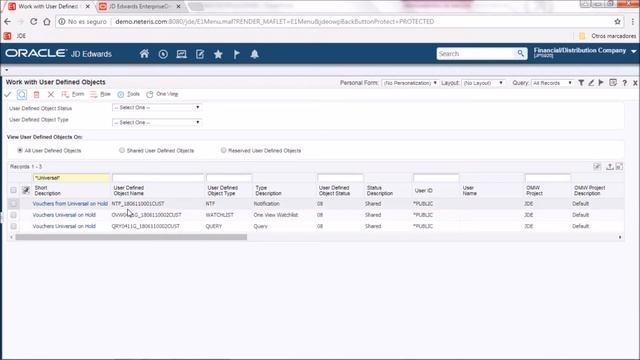
Task: Click the customize grid icon above the table
Action: pos(597,167)
